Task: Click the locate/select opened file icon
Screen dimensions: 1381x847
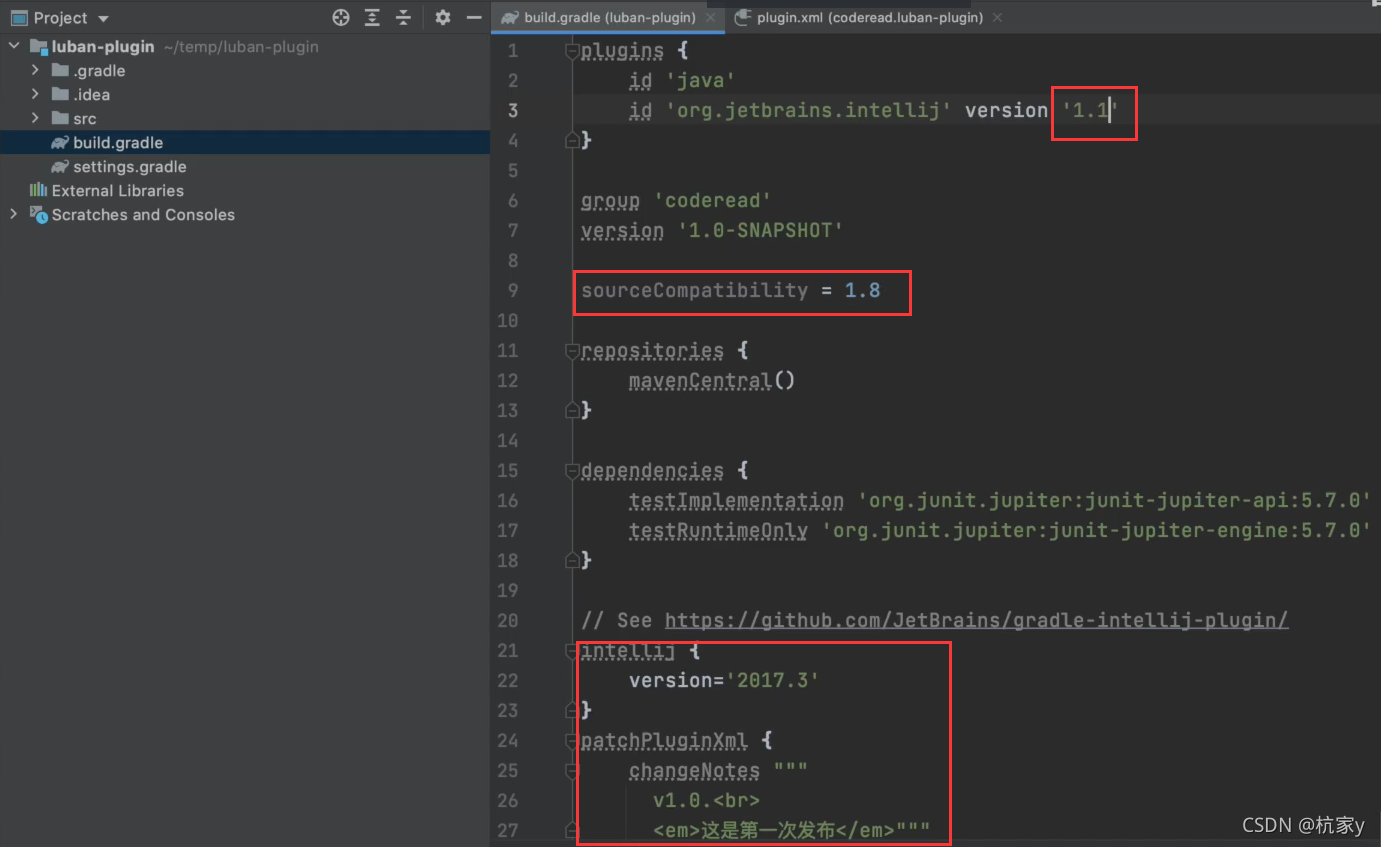Action: (x=341, y=17)
